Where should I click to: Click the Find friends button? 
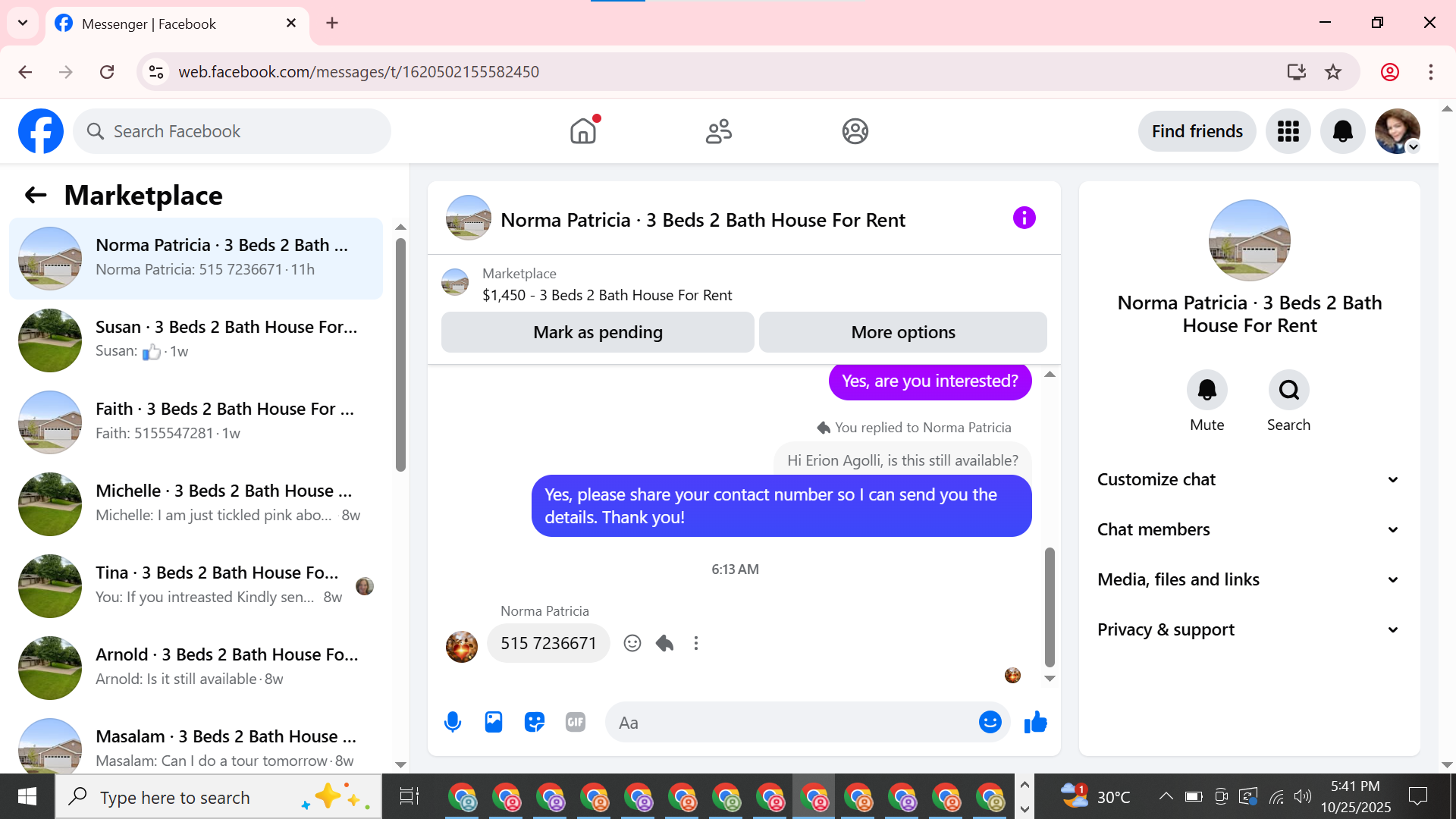coord(1197,131)
